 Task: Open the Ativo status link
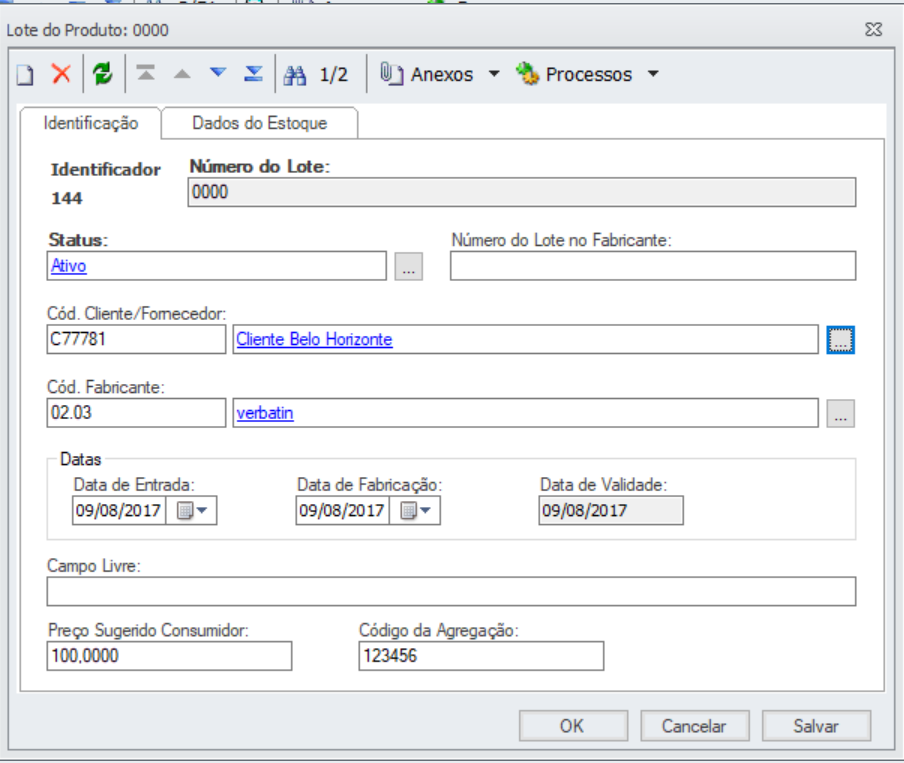tap(69, 266)
